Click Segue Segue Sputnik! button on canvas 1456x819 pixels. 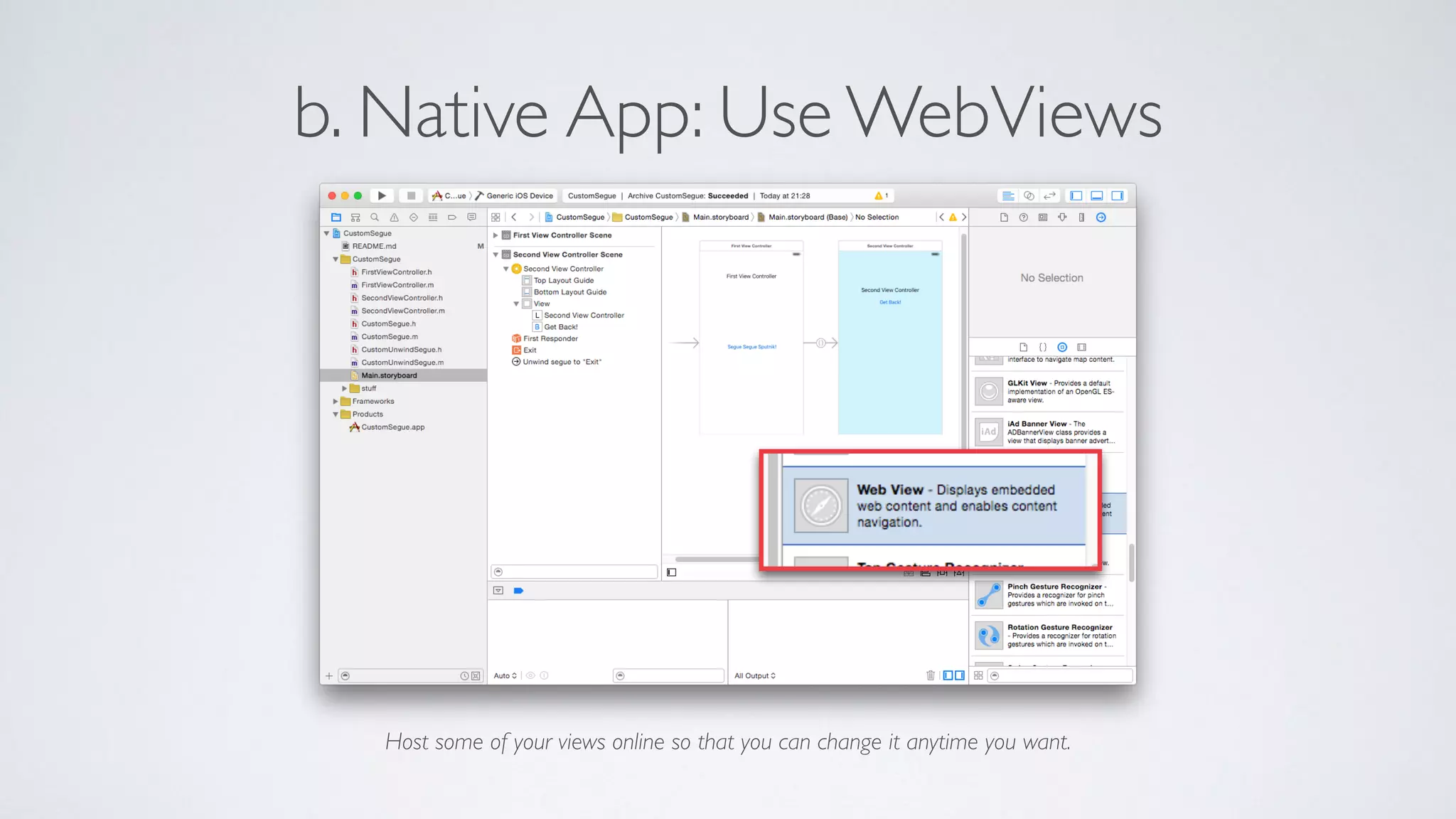pos(751,347)
